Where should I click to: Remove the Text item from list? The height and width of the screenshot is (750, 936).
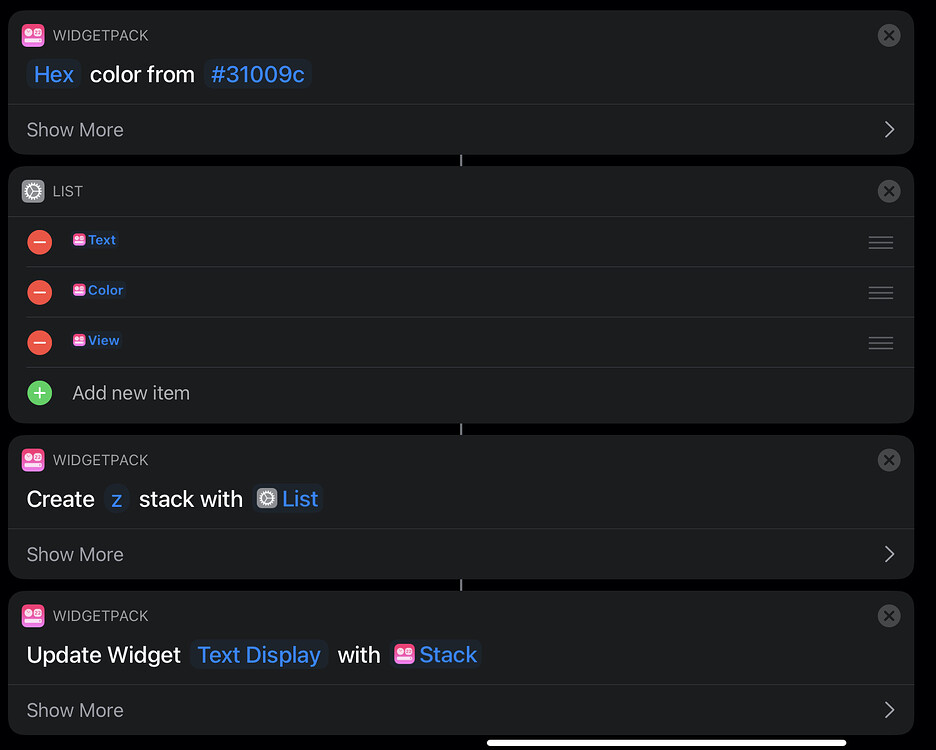click(x=39, y=242)
